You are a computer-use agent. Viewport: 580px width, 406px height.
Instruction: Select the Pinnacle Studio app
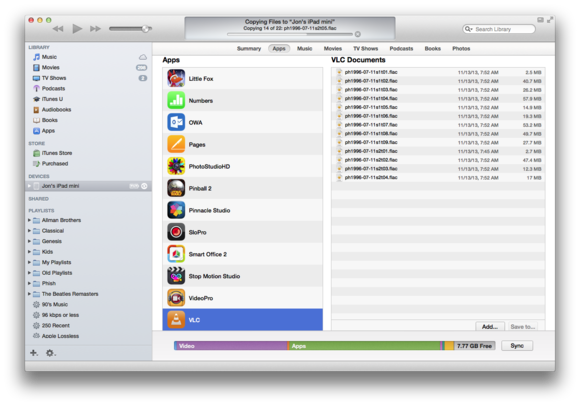242,210
